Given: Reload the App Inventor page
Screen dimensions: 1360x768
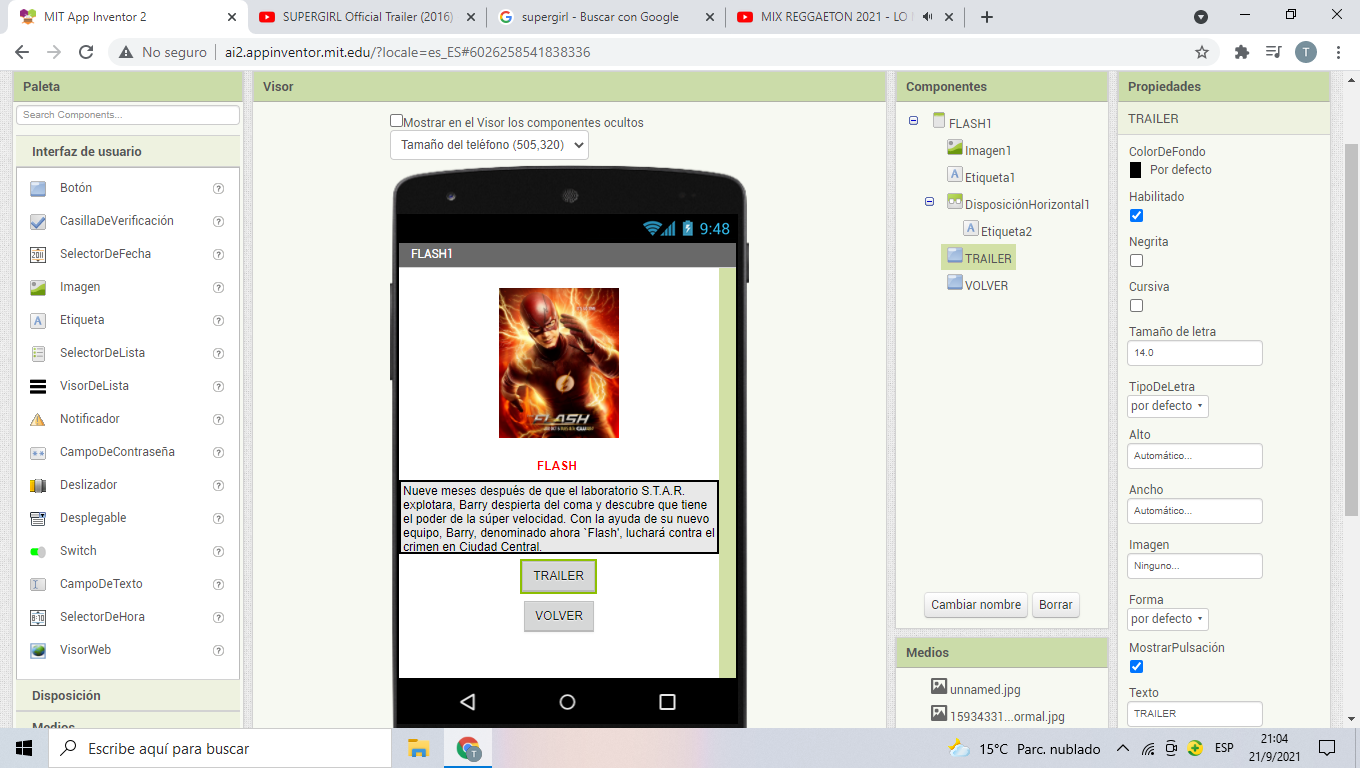Looking at the screenshot, I should click(x=86, y=52).
